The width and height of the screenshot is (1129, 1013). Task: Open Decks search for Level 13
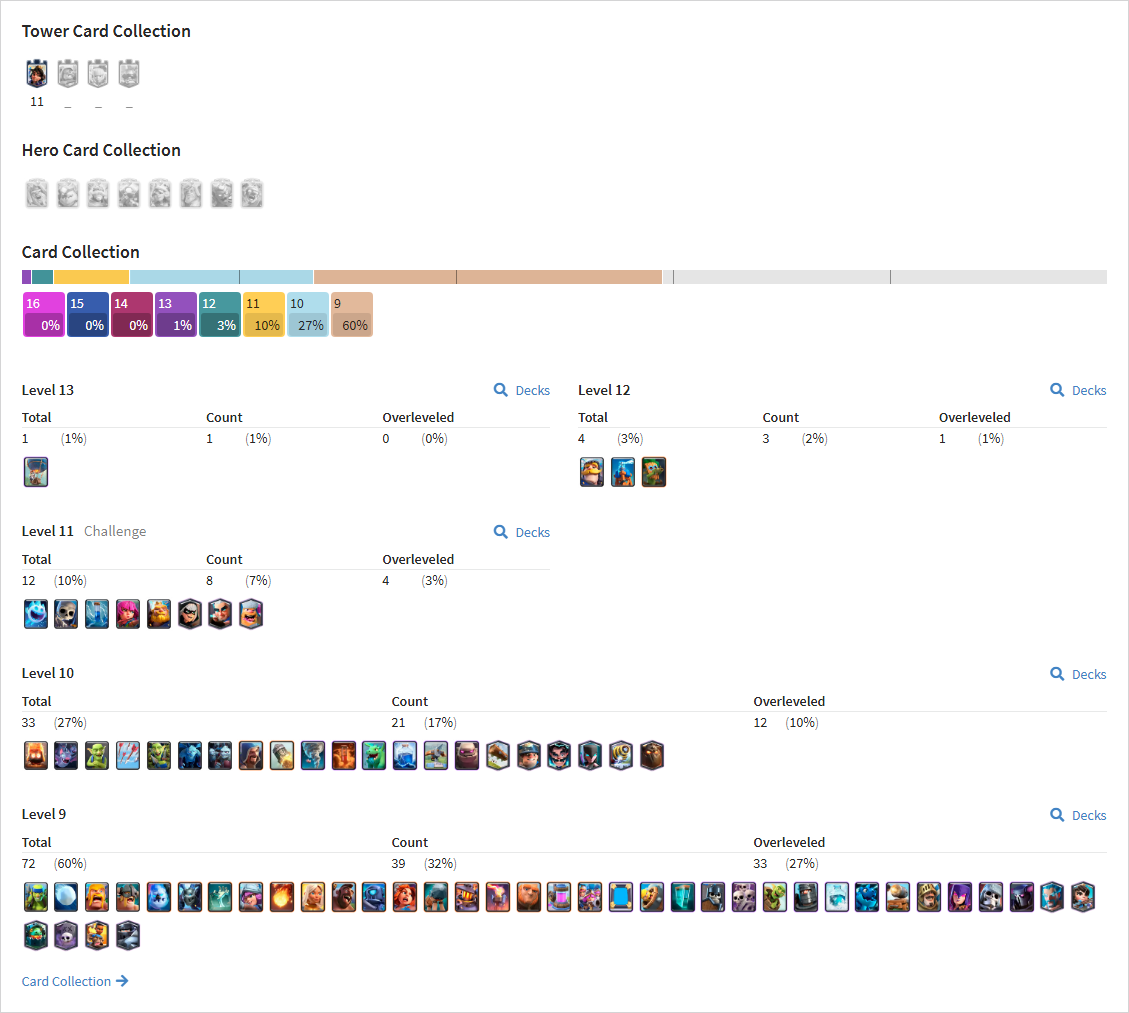click(522, 390)
